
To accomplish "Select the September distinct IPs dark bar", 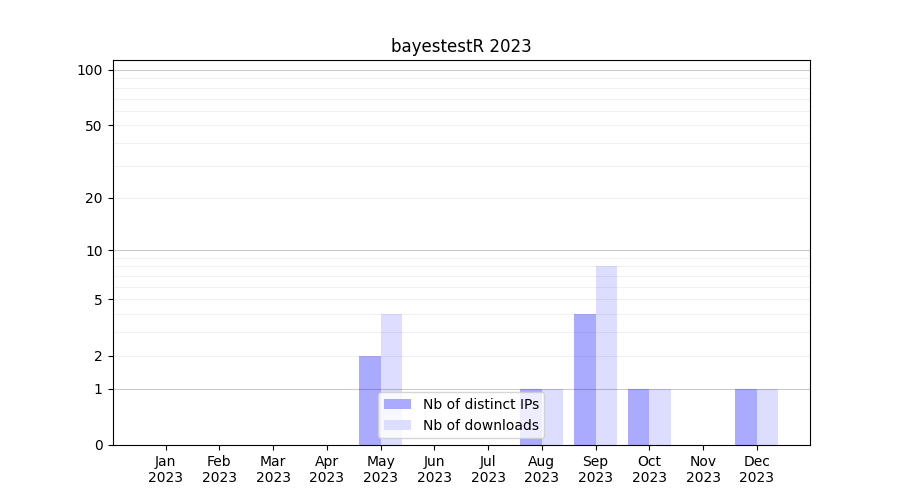I will [x=585, y=380].
